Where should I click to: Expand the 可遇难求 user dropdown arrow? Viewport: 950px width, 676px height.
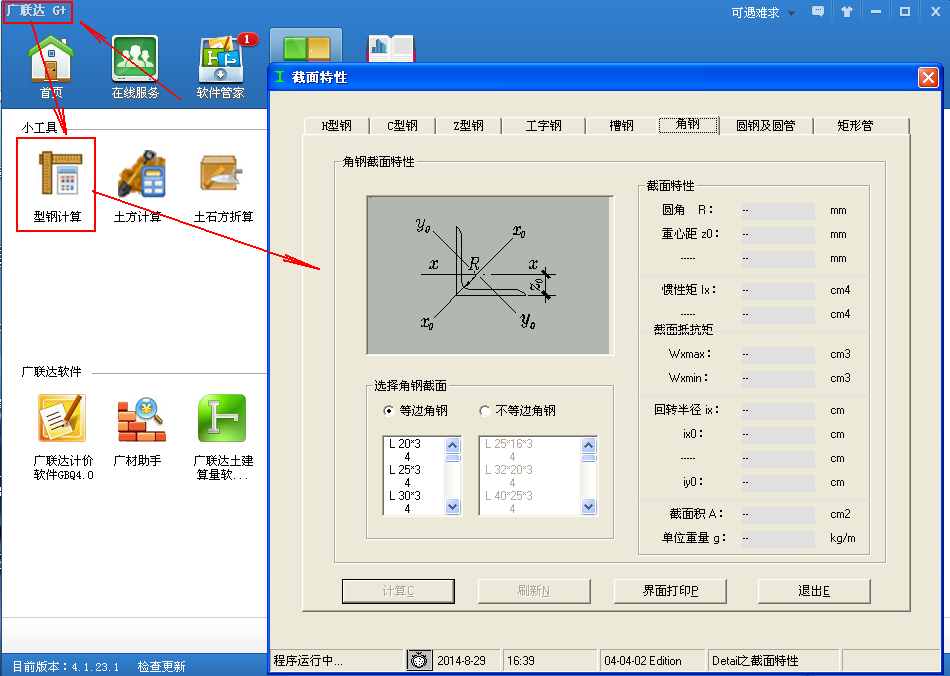[x=791, y=13]
